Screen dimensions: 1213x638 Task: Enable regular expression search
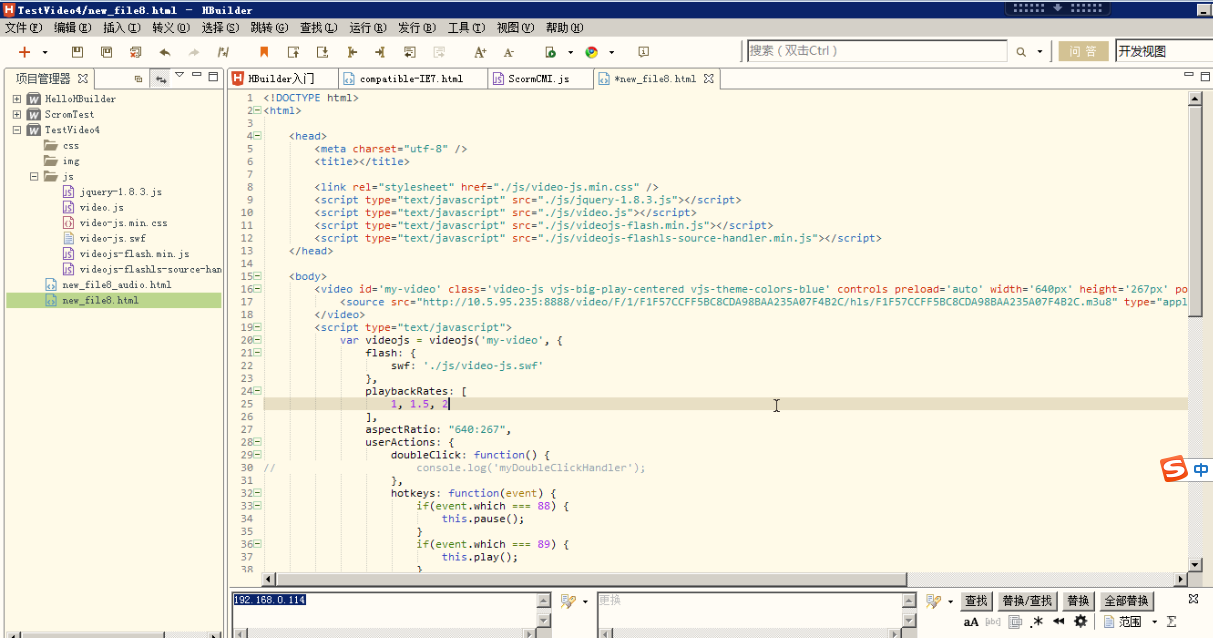pos(1036,621)
